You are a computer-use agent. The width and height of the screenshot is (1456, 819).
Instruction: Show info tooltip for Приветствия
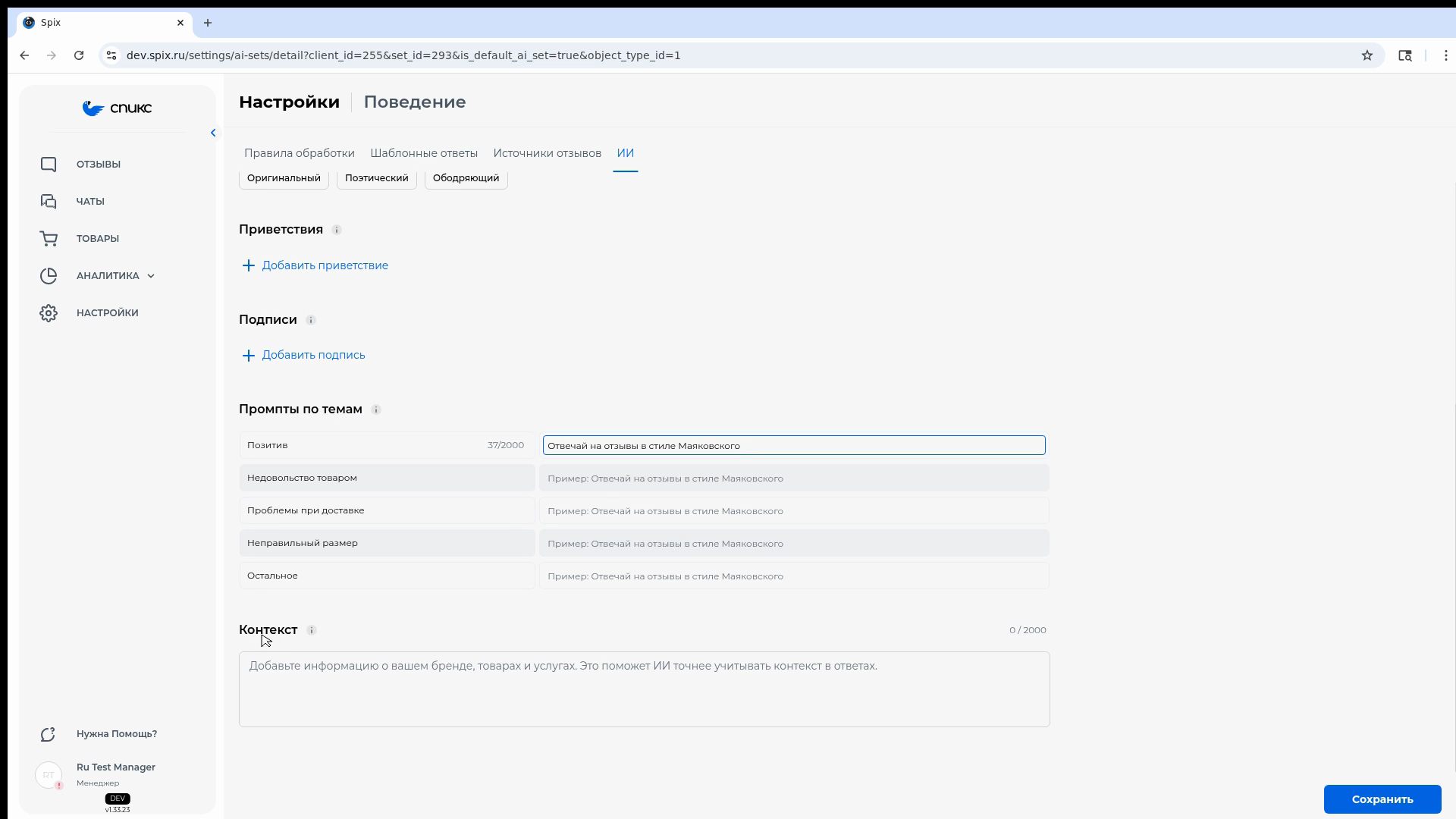coord(337,230)
